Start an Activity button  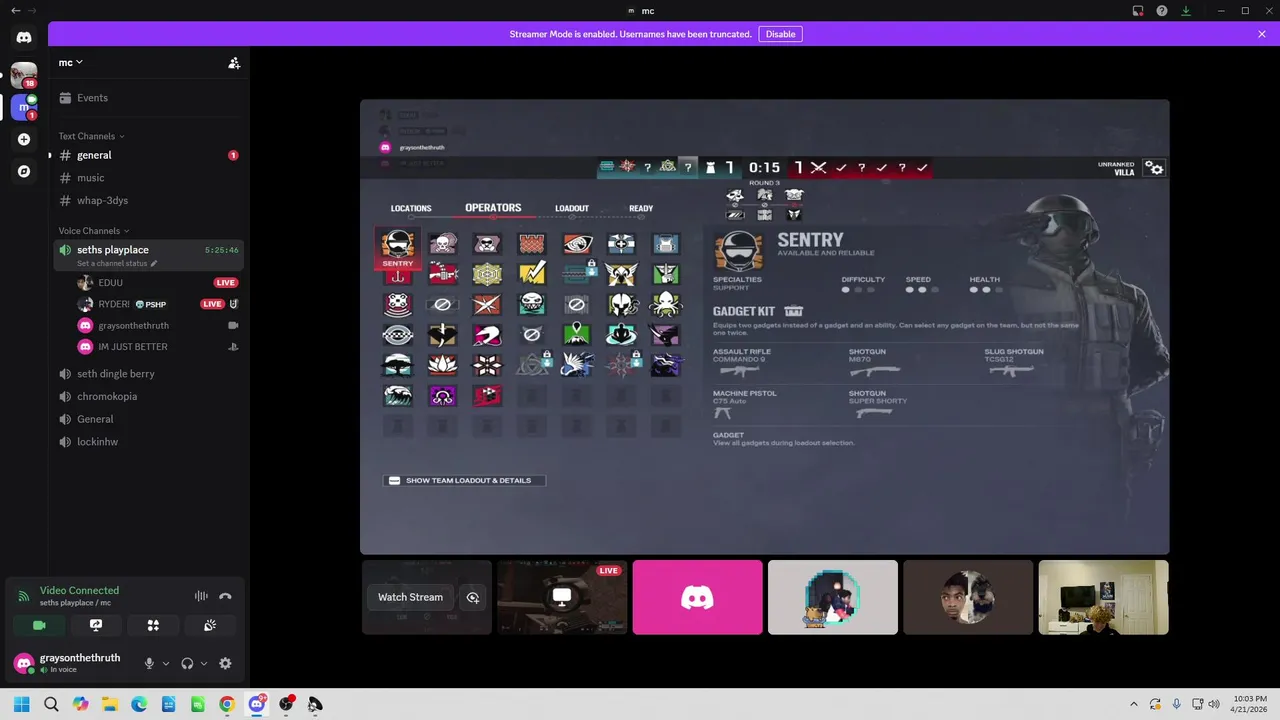(153, 625)
